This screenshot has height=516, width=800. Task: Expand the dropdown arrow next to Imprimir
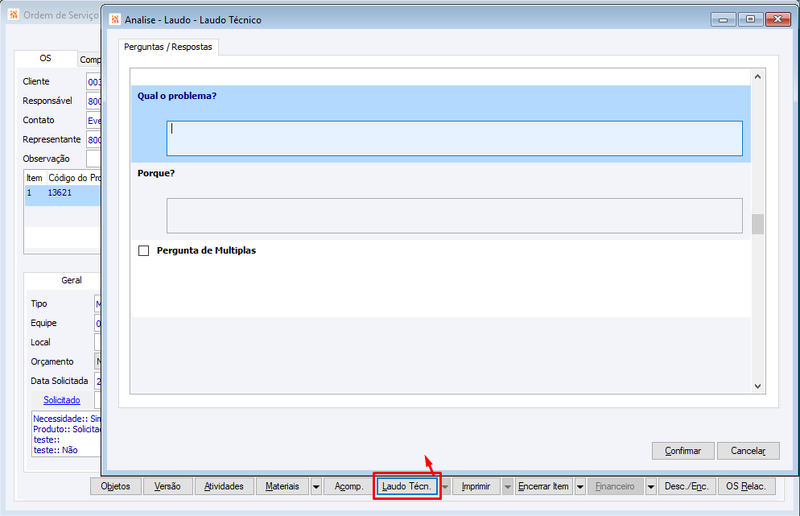click(x=508, y=486)
